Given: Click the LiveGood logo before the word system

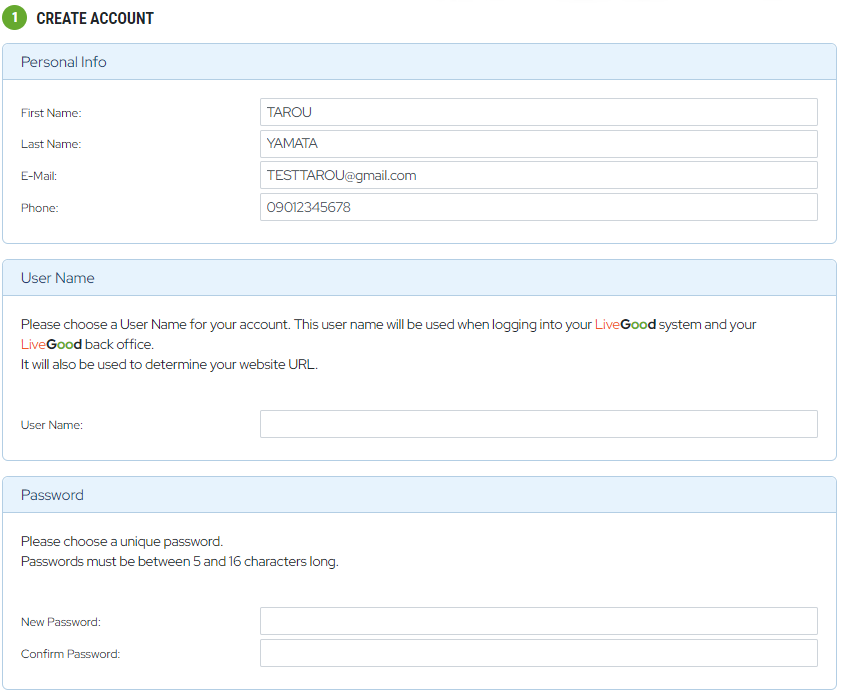Looking at the screenshot, I should click(625, 325).
